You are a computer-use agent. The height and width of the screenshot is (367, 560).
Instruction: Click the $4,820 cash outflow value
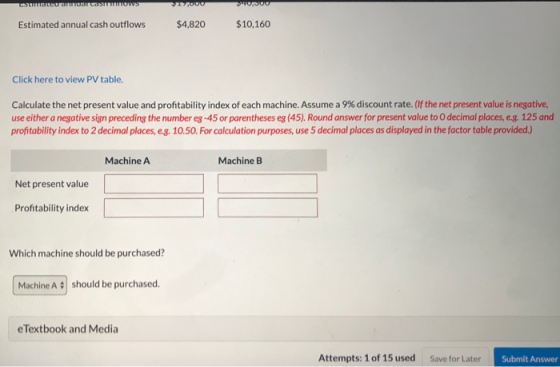click(191, 24)
